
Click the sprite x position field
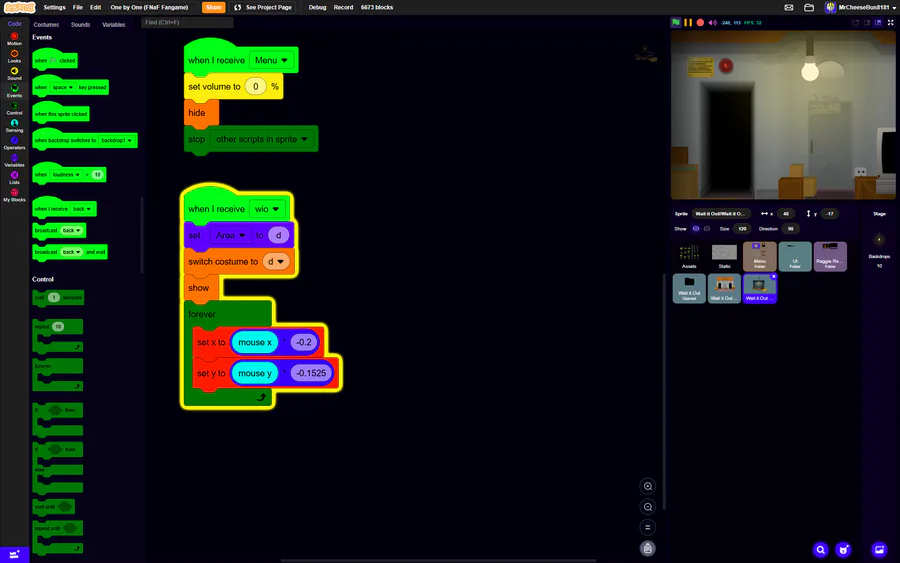786,213
